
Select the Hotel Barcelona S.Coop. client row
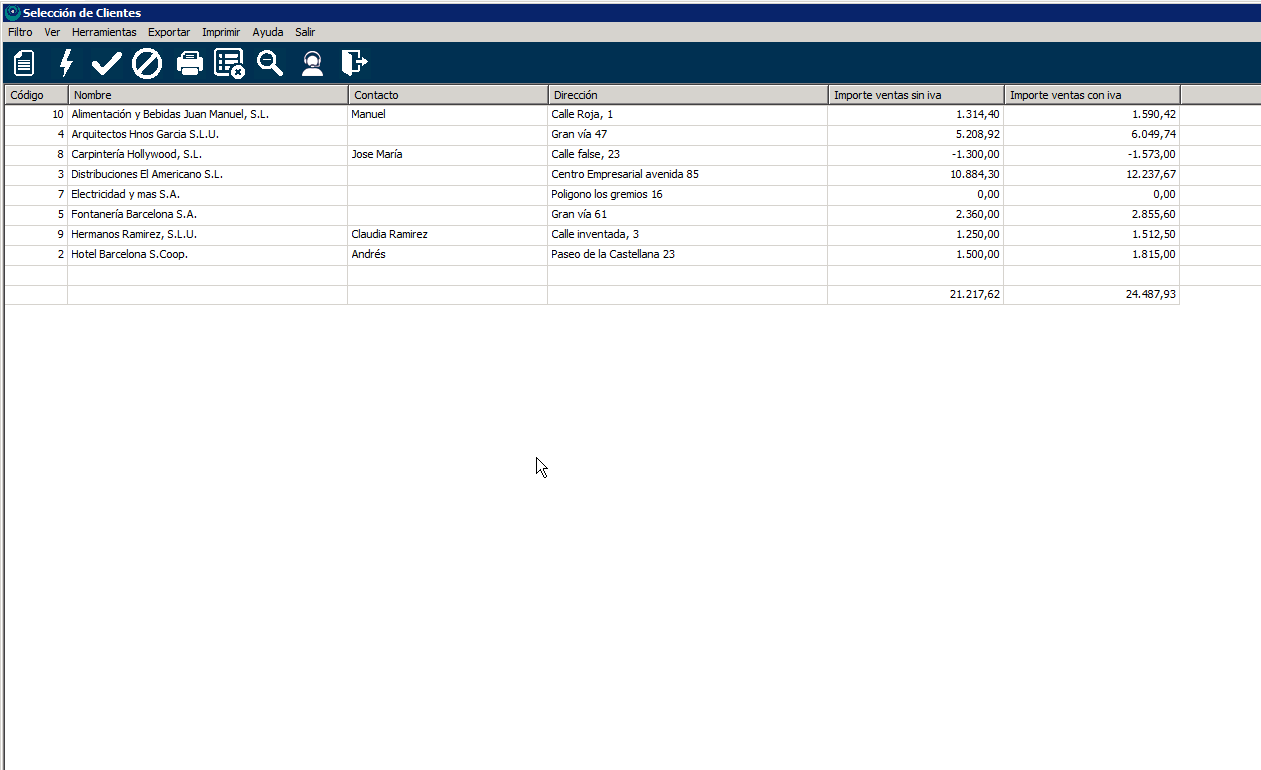click(x=130, y=254)
